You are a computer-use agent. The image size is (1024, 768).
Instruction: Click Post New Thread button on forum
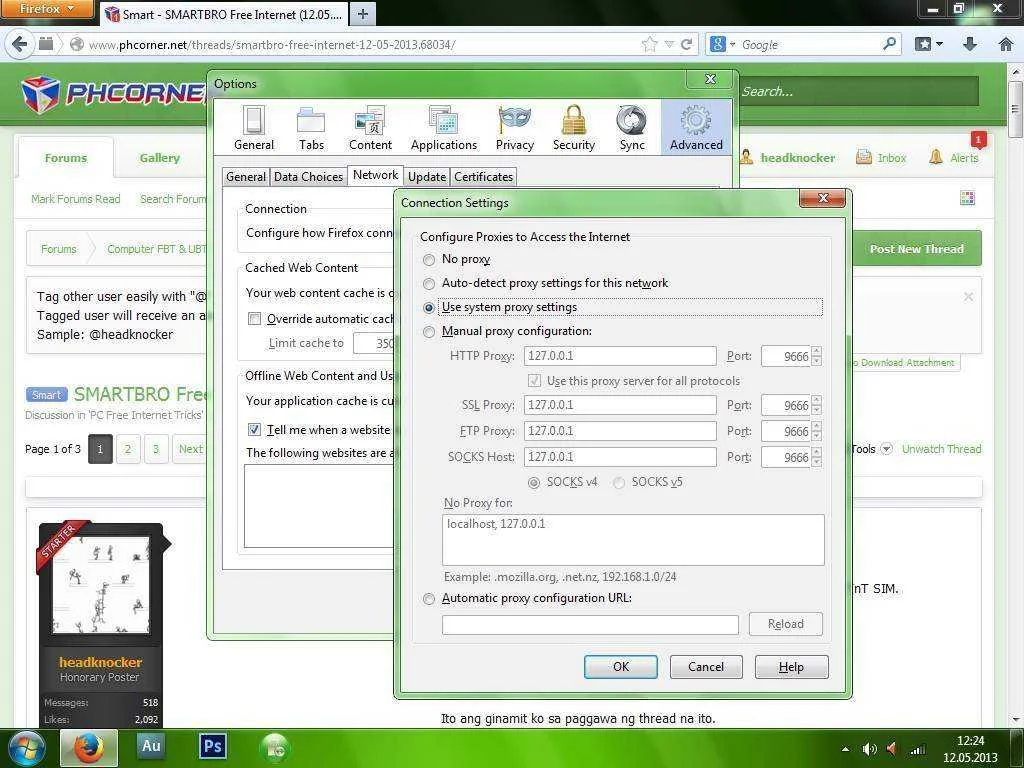point(916,249)
